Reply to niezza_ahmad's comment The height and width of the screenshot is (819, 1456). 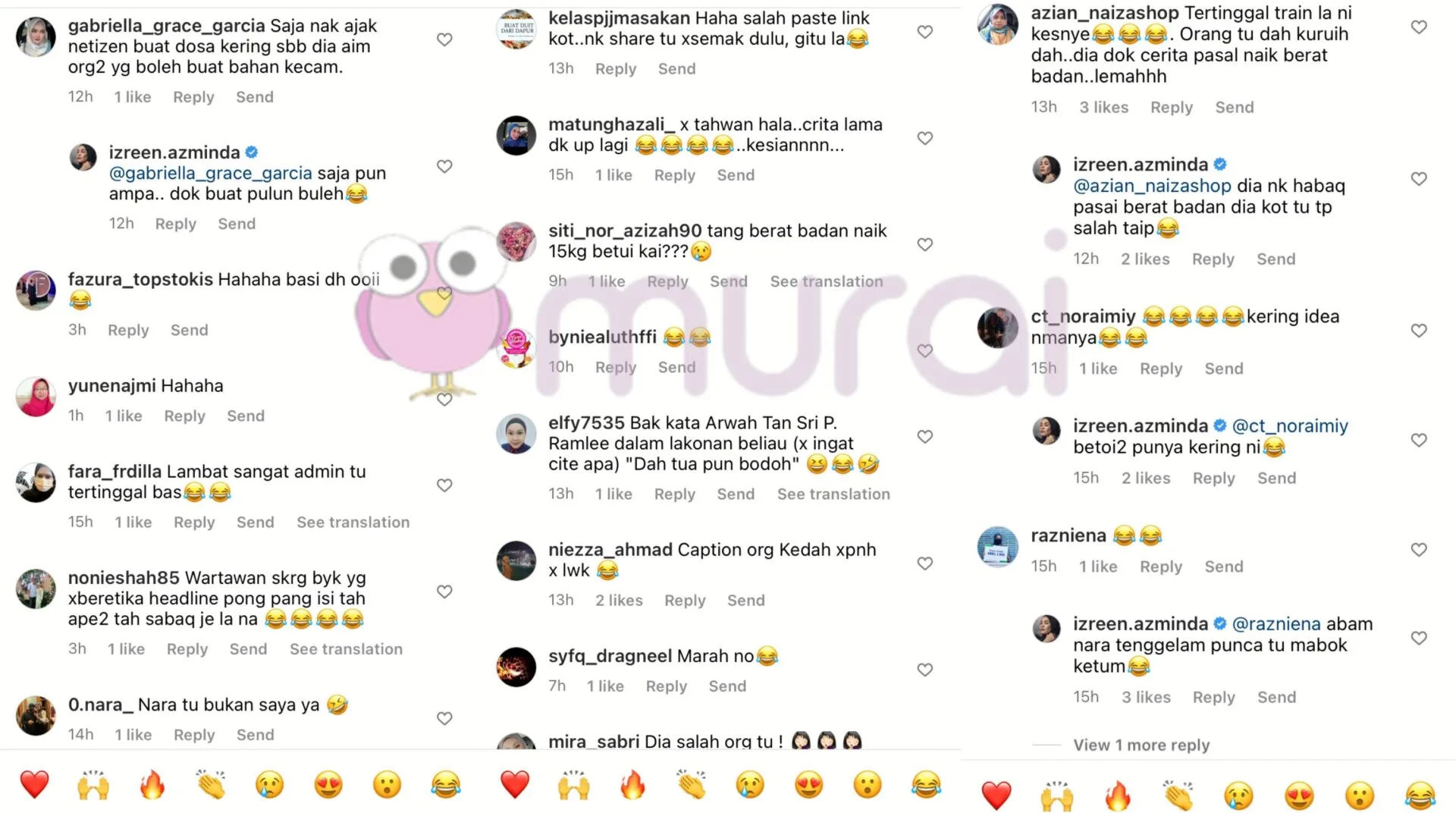pos(685,600)
